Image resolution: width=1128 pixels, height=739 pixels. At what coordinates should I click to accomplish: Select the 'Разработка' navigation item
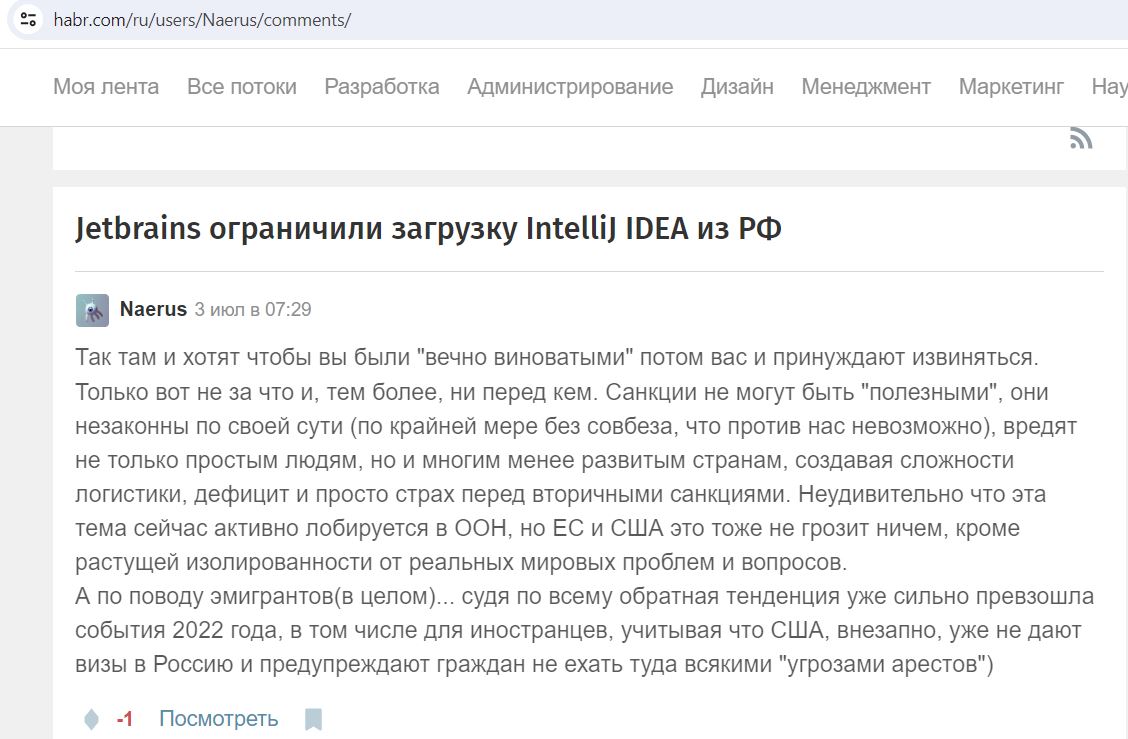point(382,86)
